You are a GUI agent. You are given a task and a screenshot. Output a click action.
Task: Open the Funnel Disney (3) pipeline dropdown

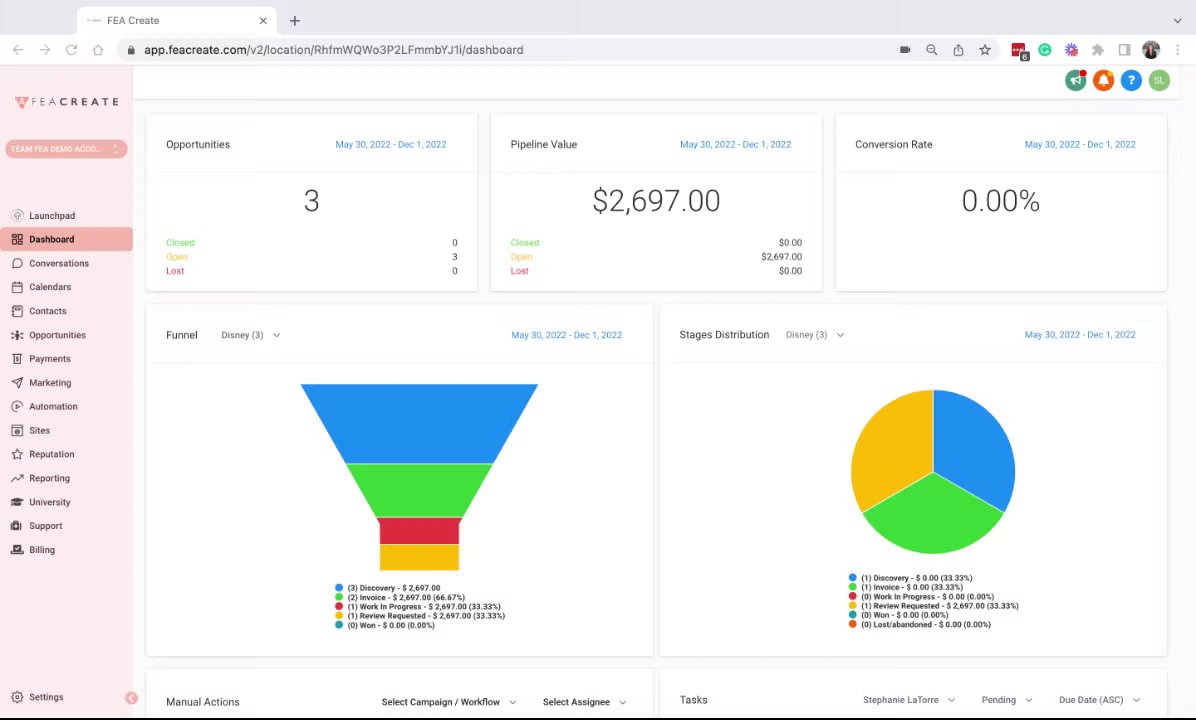pyautogui.click(x=251, y=335)
